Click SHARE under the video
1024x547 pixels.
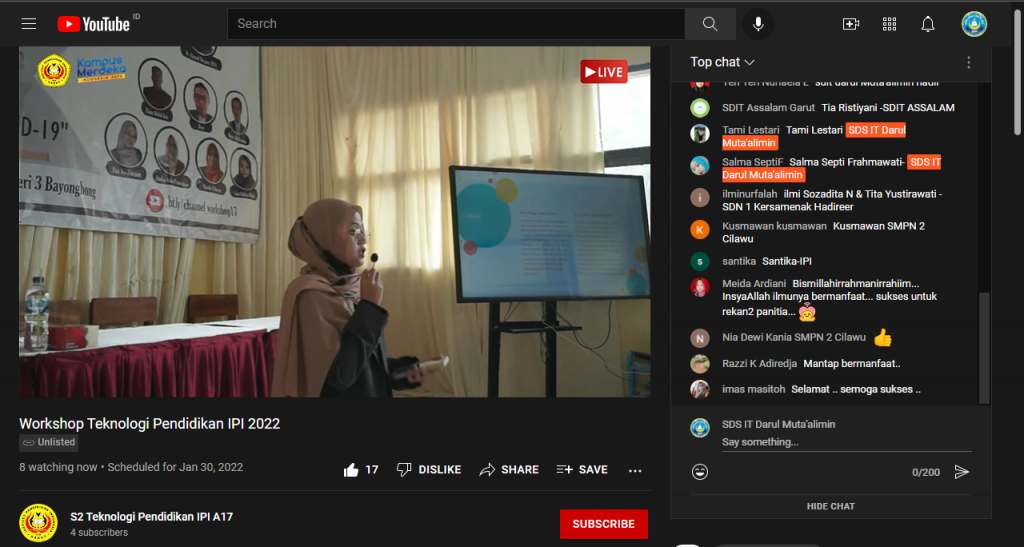pyautogui.click(x=509, y=470)
